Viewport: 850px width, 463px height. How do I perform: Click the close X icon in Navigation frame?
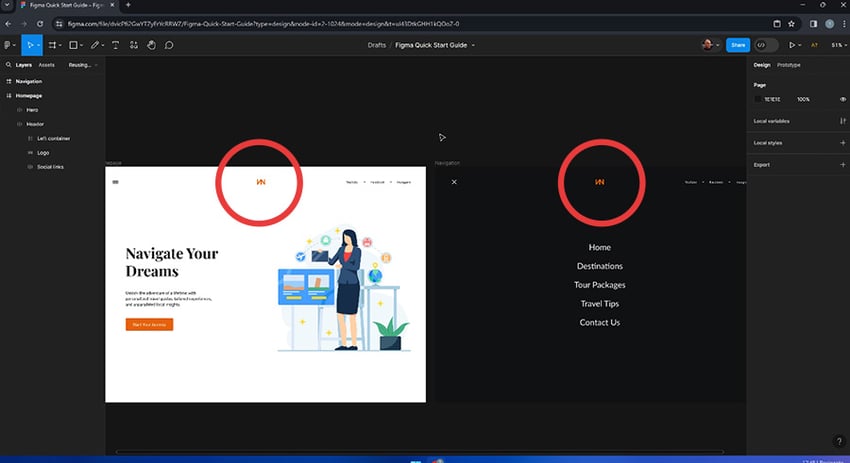454,182
